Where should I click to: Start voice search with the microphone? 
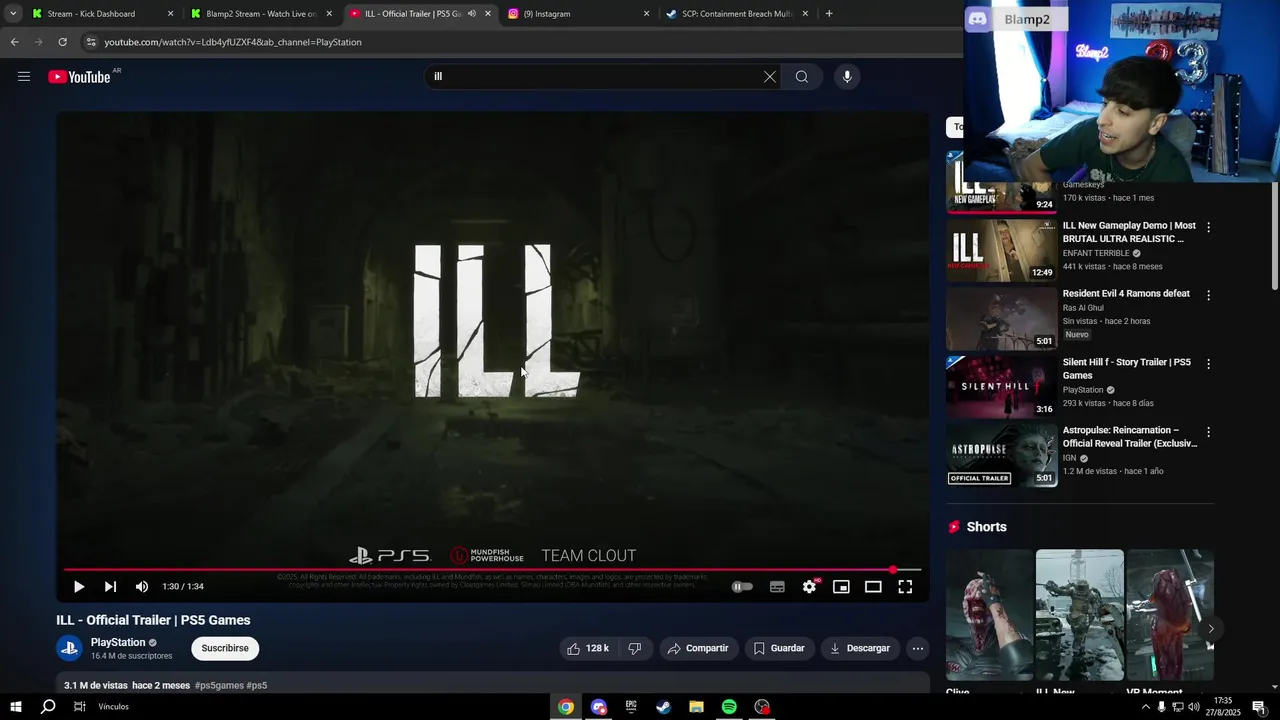pyautogui.click(x=847, y=77)
